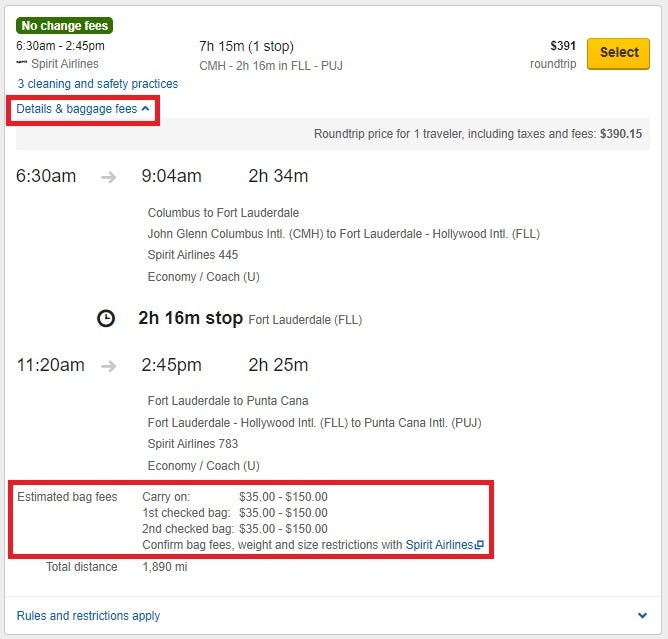This screenshot has height=639, width=668.
Task: Click external-link icon beside Spirit Airlines
Action: click(x=479, y=544)
